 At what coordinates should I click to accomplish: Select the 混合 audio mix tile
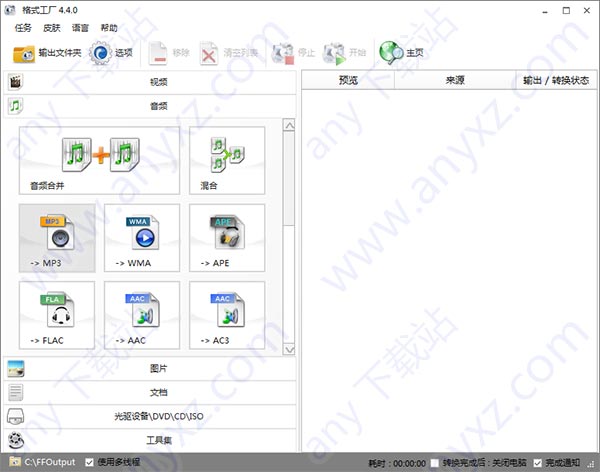227,160
